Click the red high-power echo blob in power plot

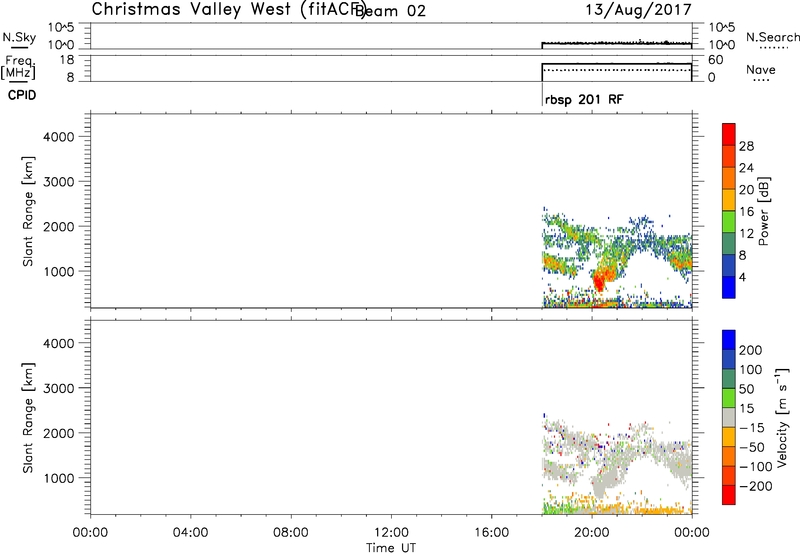click(x=599, y=280)
